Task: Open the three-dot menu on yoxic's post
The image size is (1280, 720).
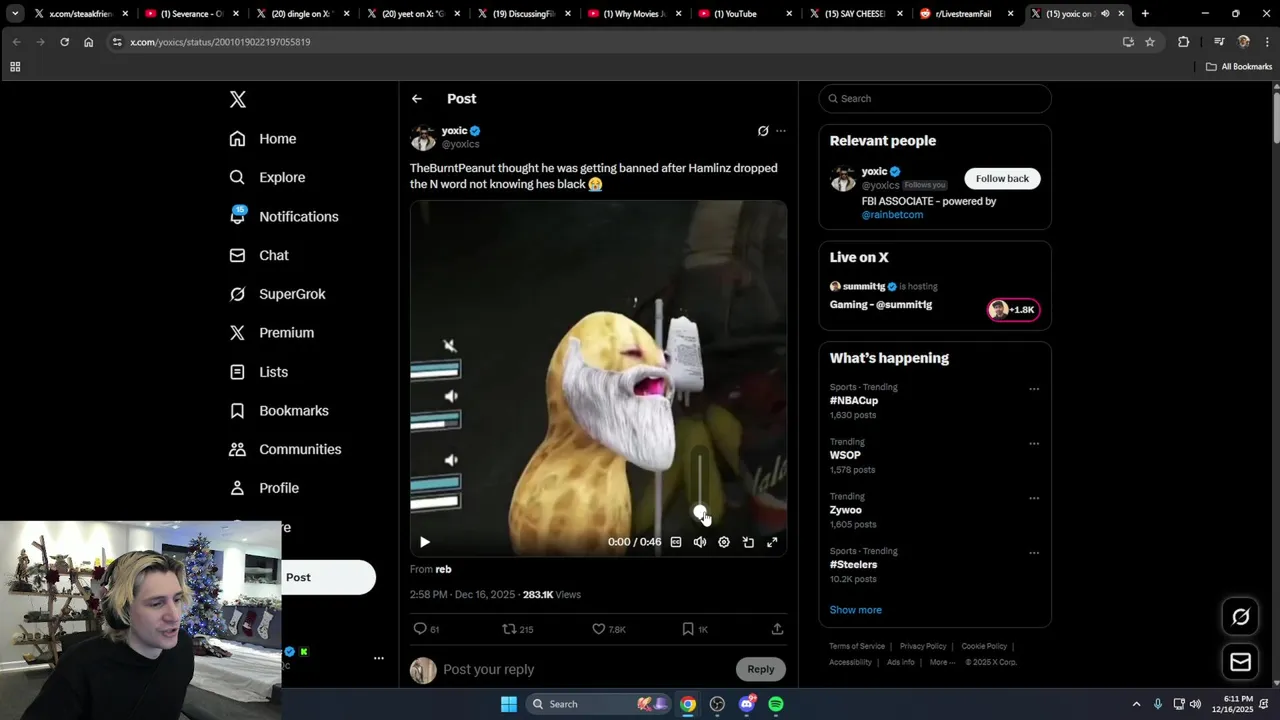Action: coord(781,131)
